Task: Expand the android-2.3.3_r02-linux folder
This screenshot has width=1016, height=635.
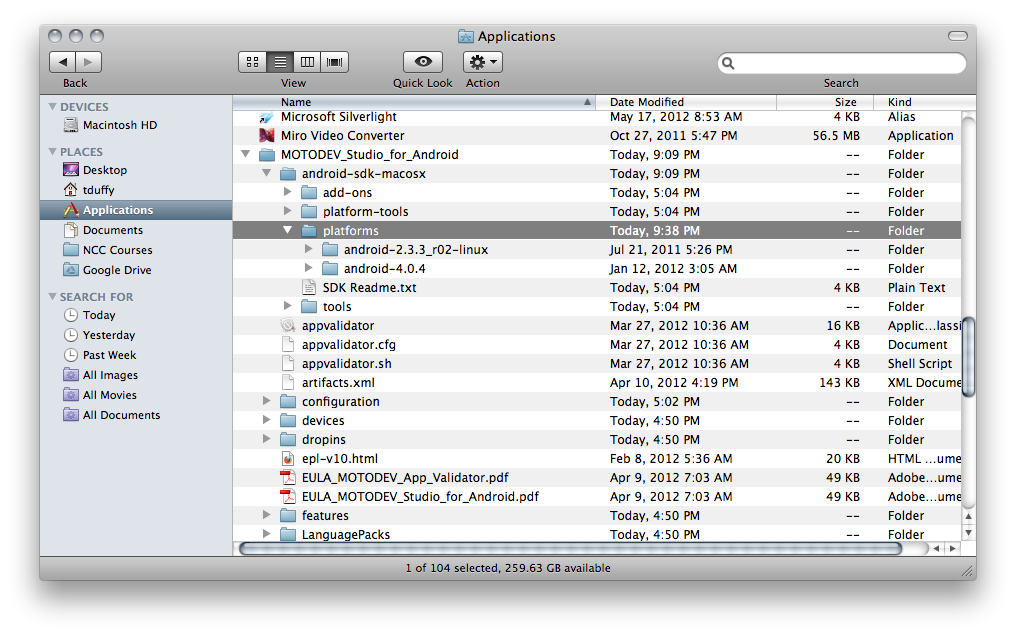Action: pyautogui.click(x=308, y=249)
